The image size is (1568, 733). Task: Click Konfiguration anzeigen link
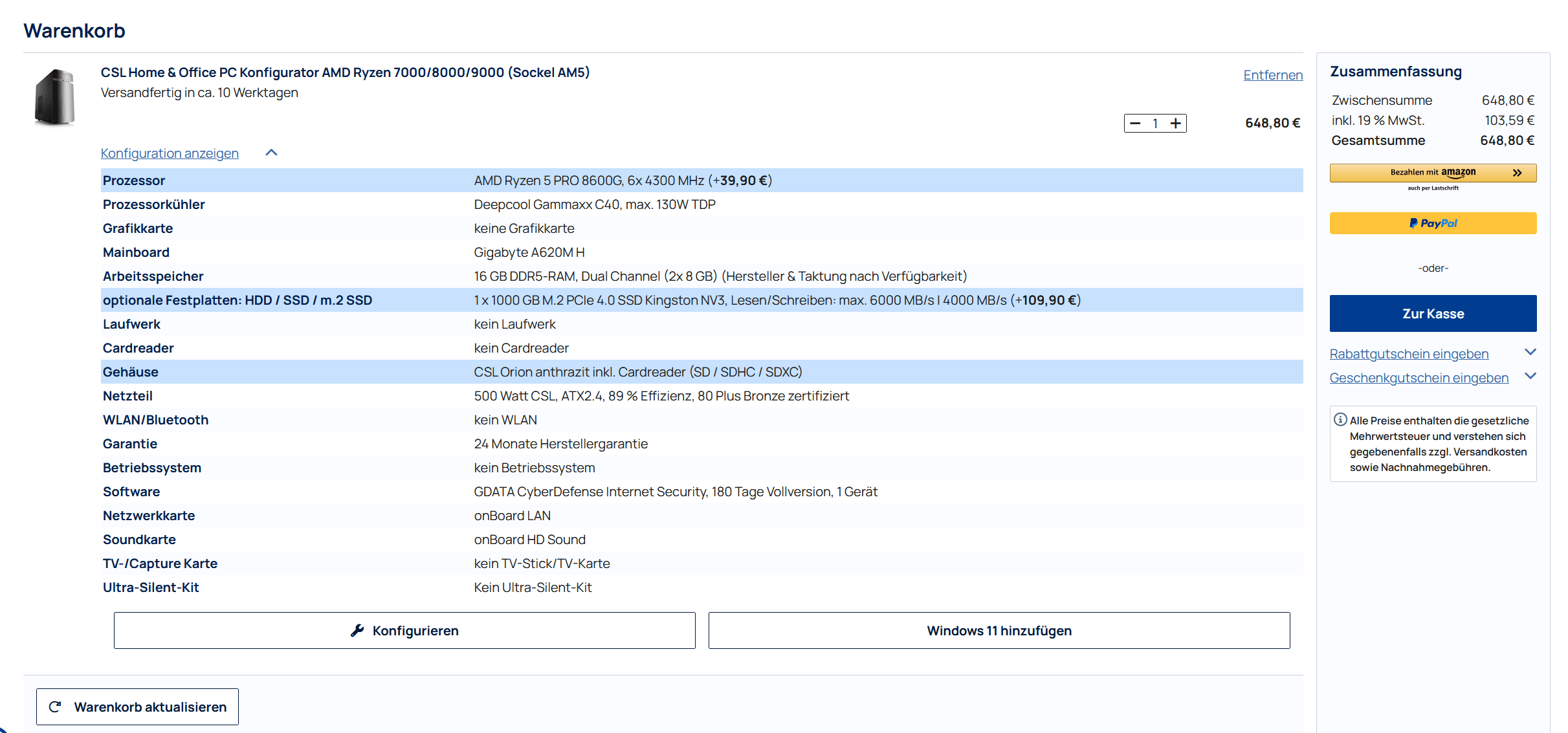click(x=170, y=153)
